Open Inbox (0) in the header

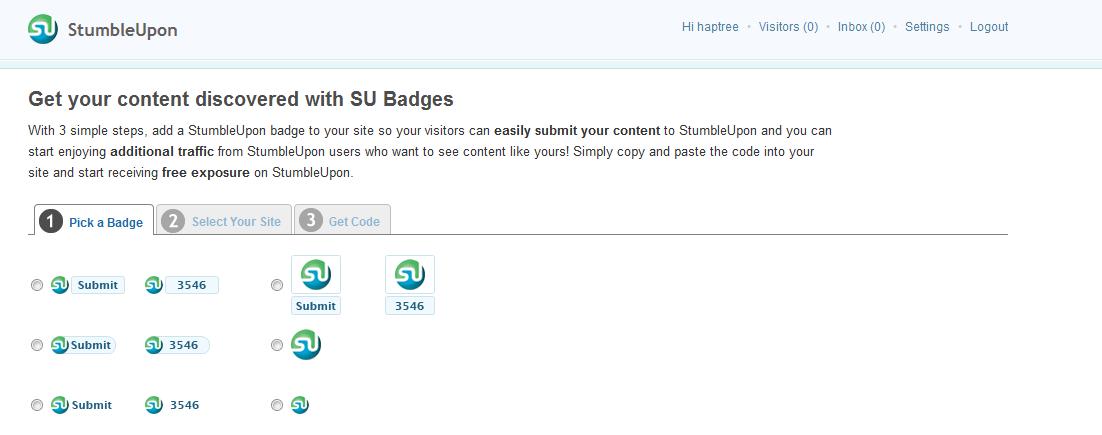862,27
